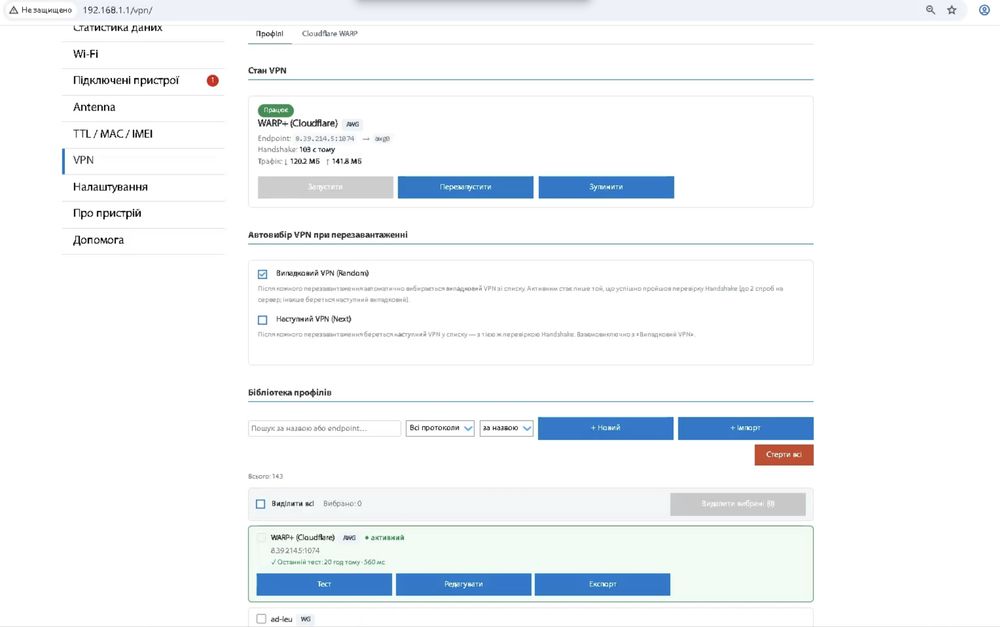
Task: Switch to the Профілі tab
Action: 269,34
